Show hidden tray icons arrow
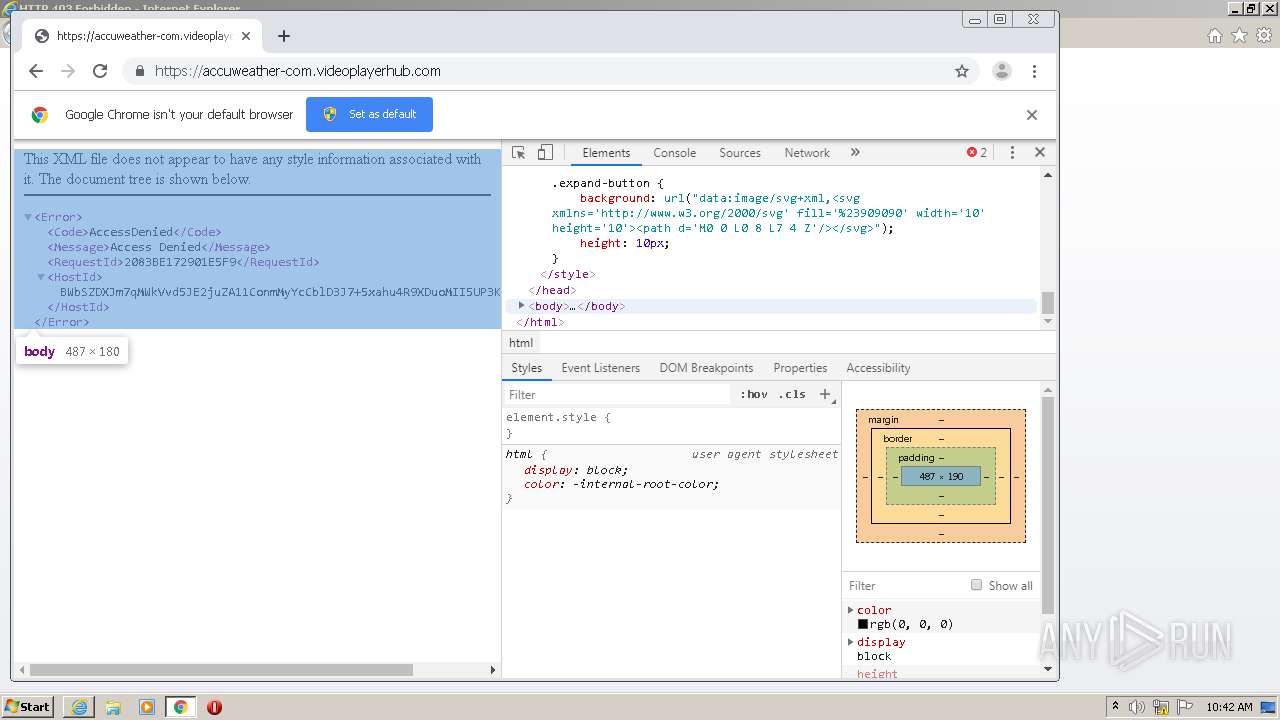Image resolution: width=1280 pixels, height=720 pixels. [x=1115, y=707]
